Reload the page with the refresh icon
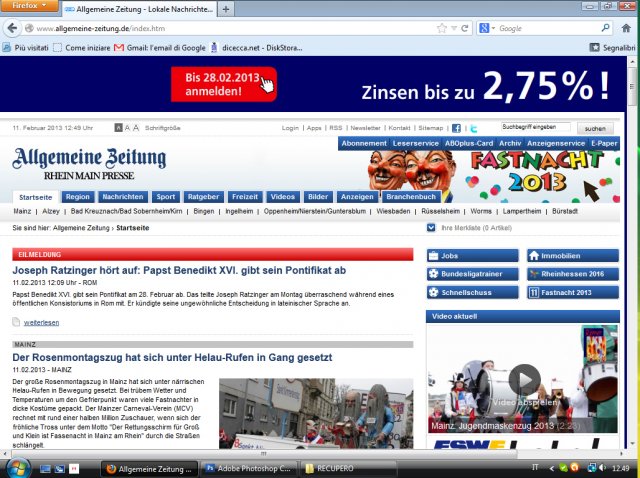640x478 pixels. 464,29
